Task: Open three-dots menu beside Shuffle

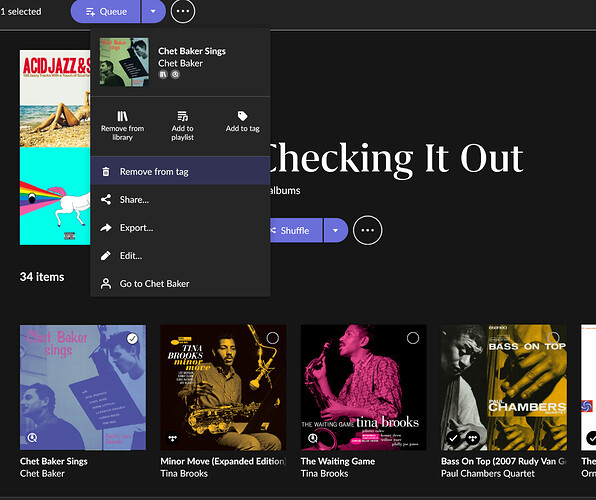Action: tap(367, 230)
